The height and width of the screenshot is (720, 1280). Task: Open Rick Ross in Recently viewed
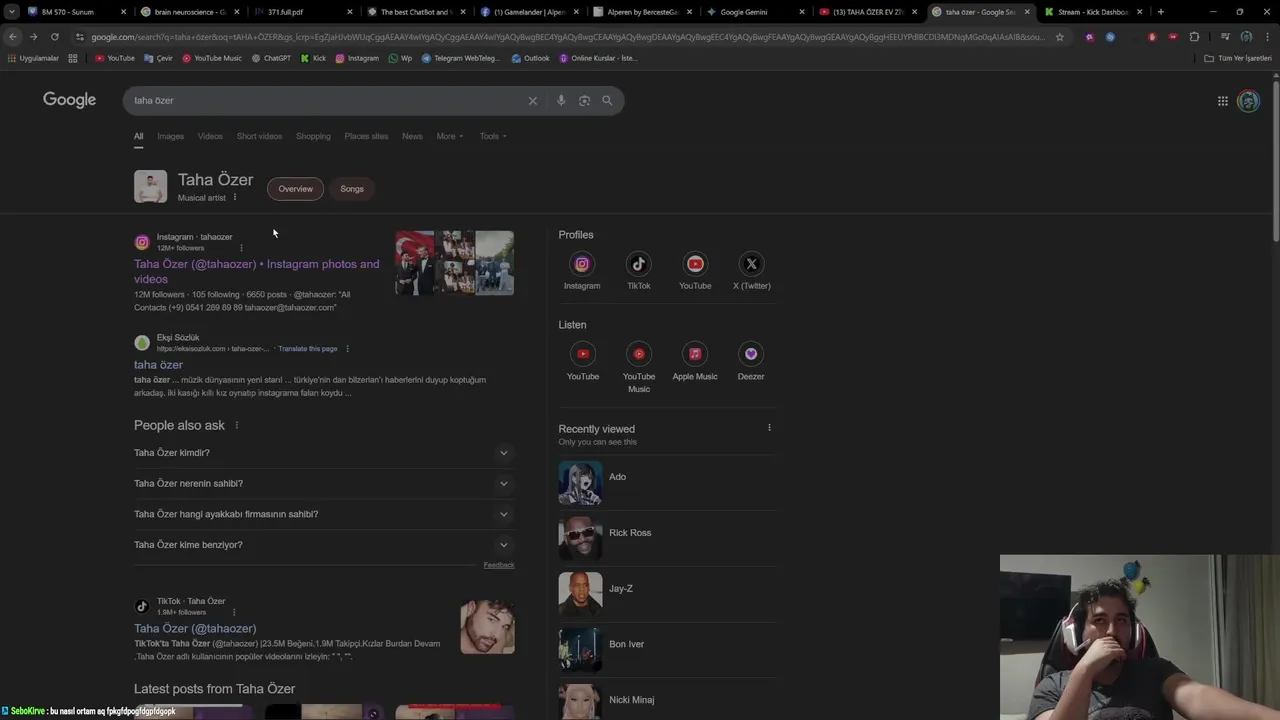[666, 539]
